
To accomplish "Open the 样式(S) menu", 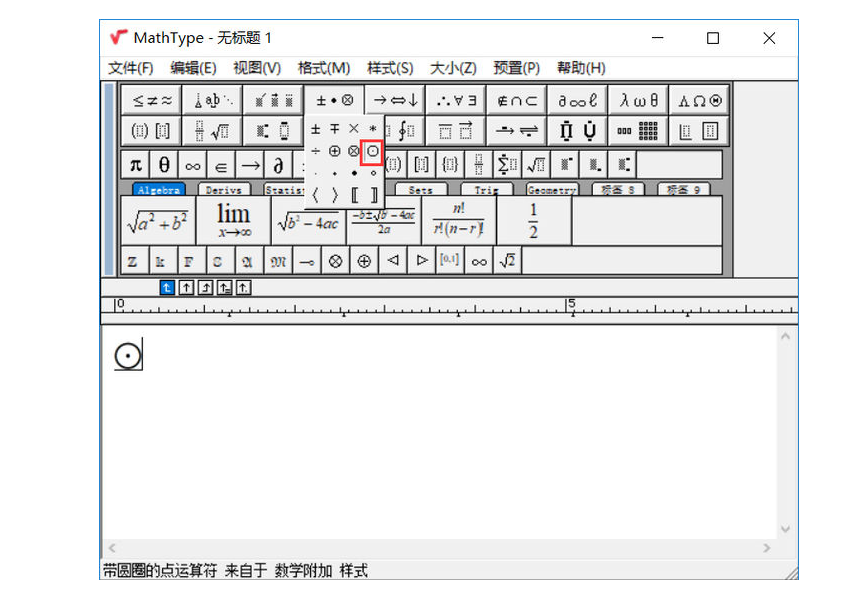I will [390, 68].
